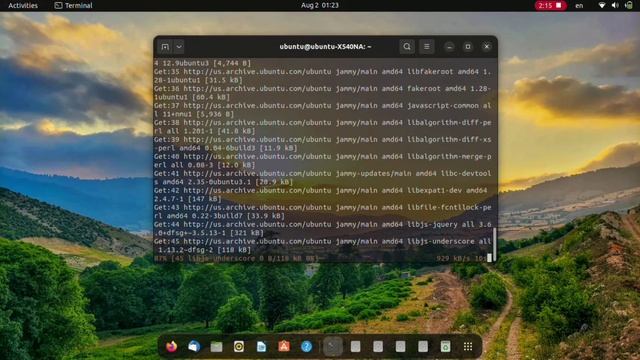
Task: Open the en keyboard layout menu
Action: (579, 5)
